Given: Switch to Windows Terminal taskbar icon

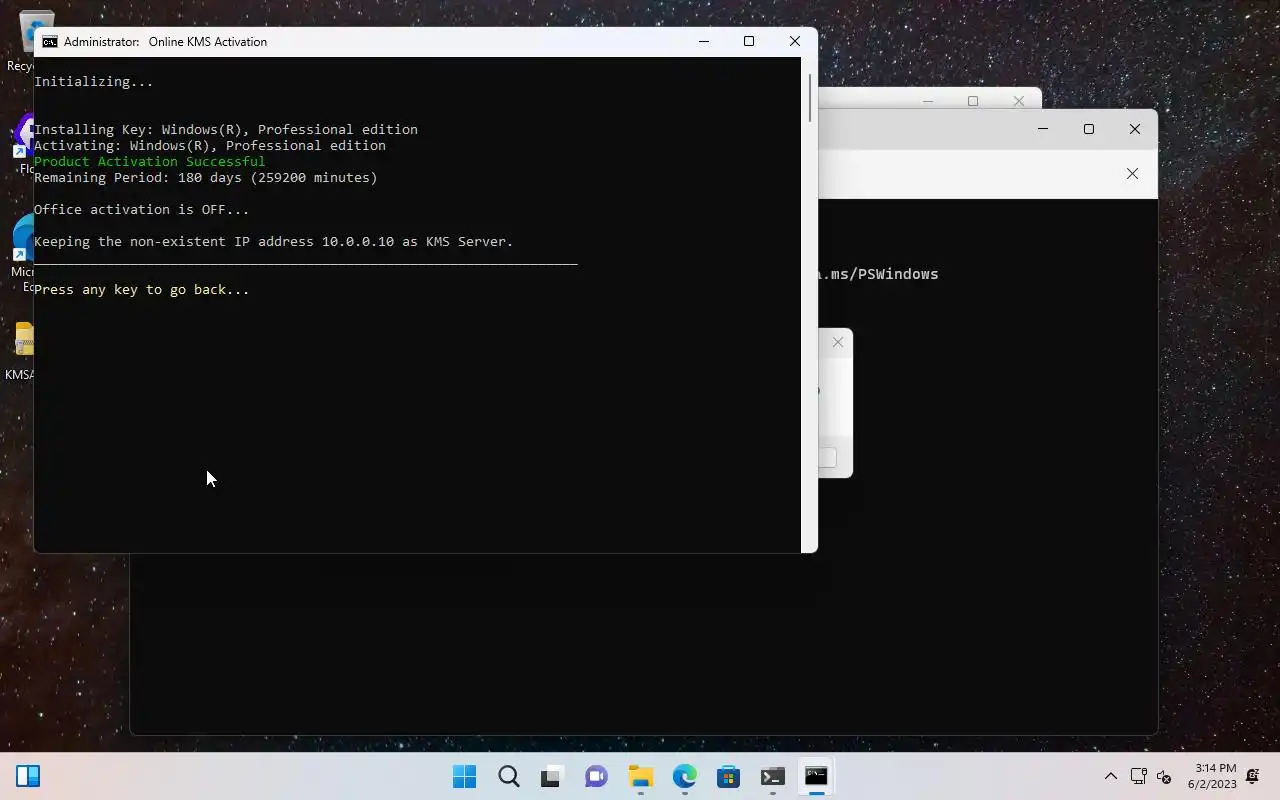Looking at the screenshot, I should pos(773,776).
